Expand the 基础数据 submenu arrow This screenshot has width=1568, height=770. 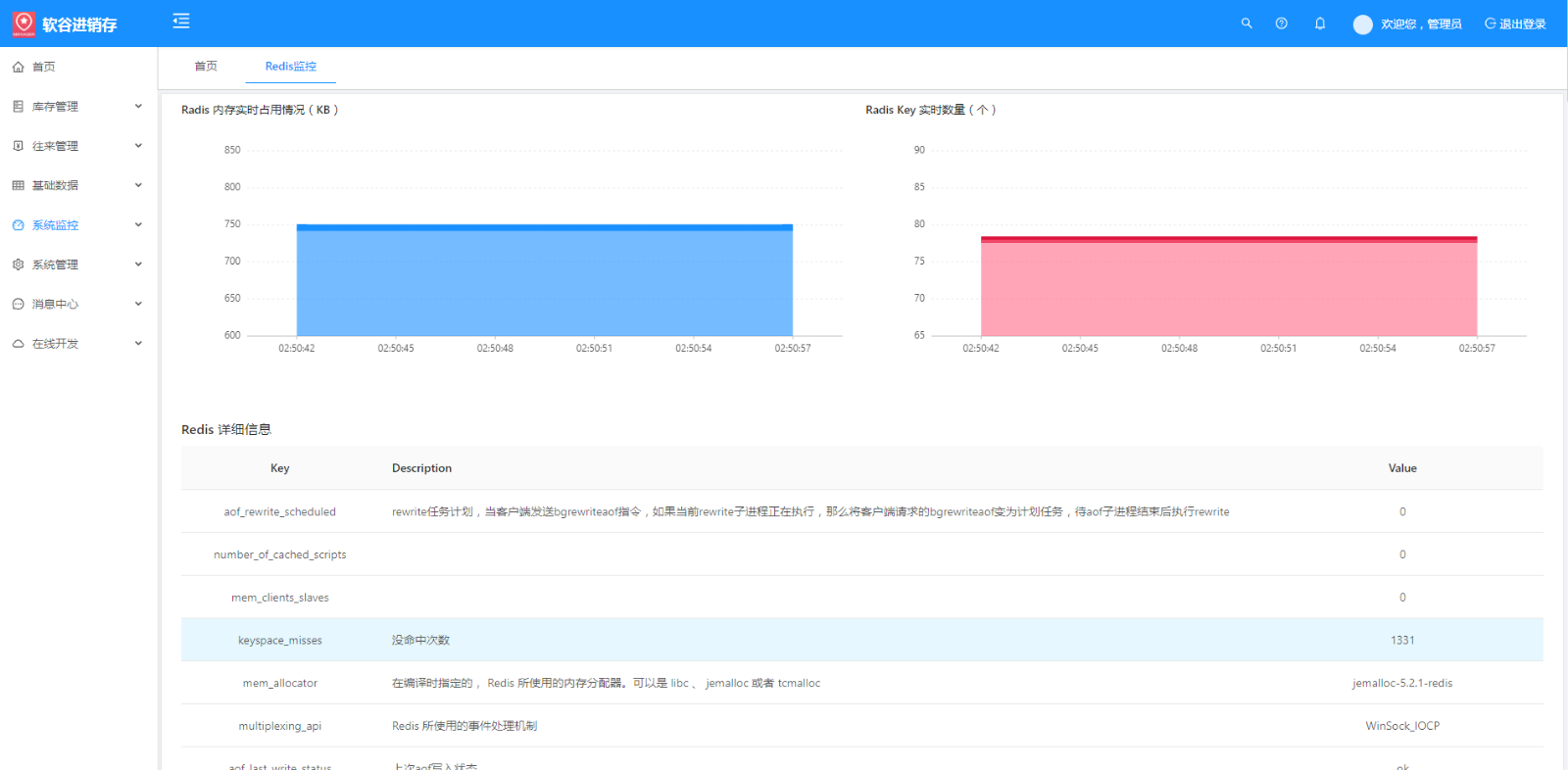pyautogui.click(x=138, y=185)
